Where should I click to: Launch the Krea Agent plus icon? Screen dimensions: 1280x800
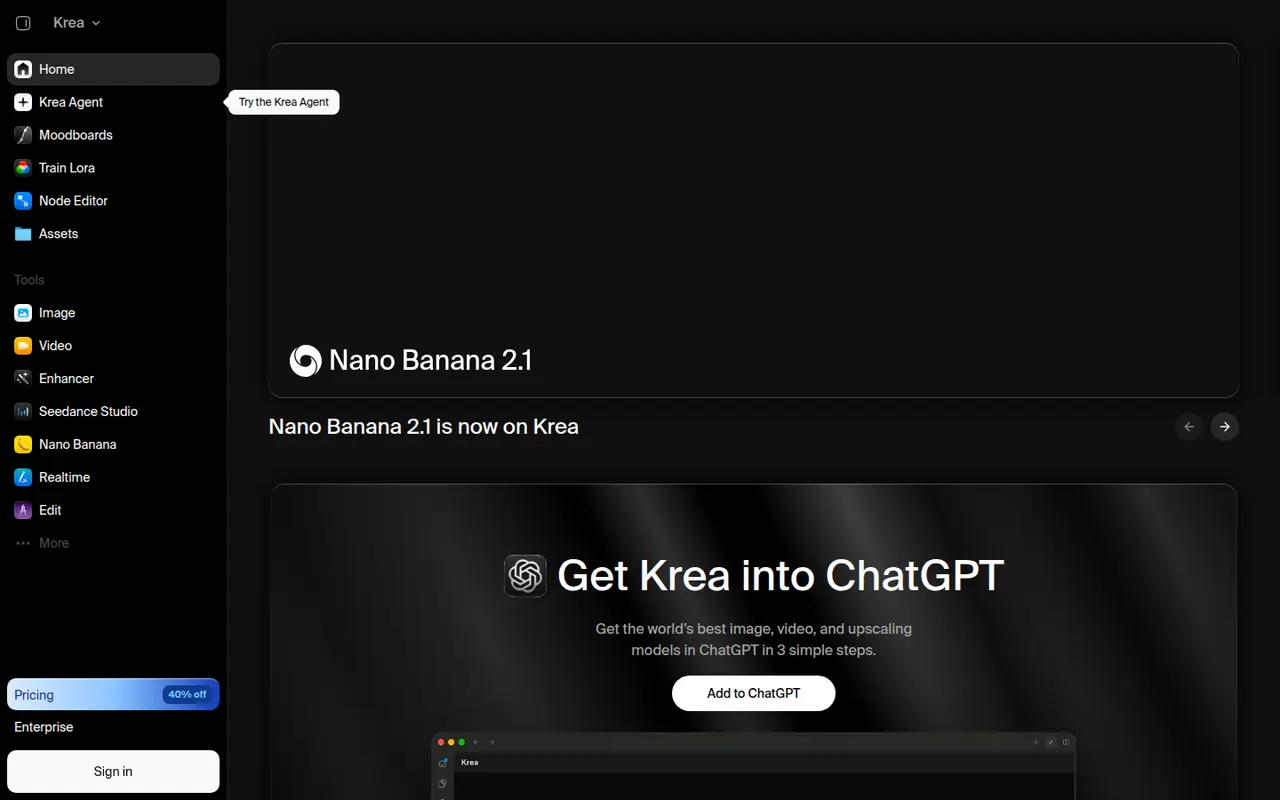point(23,102)
